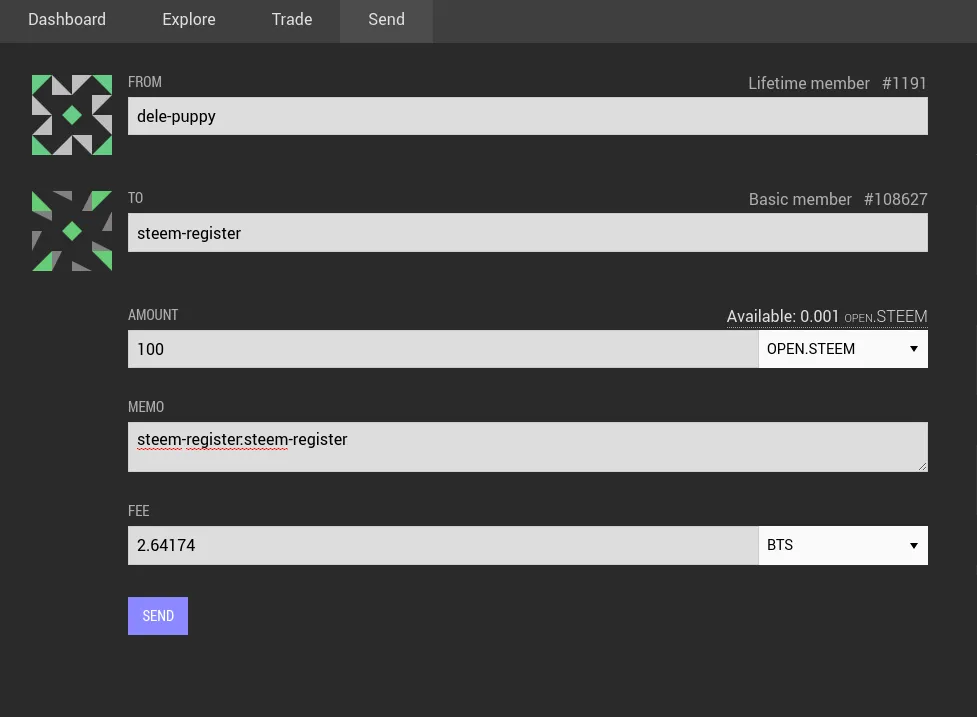Click the Lifetime member #1191 label
The height and width of the screenshot is (717, 977).
[837, 83]
